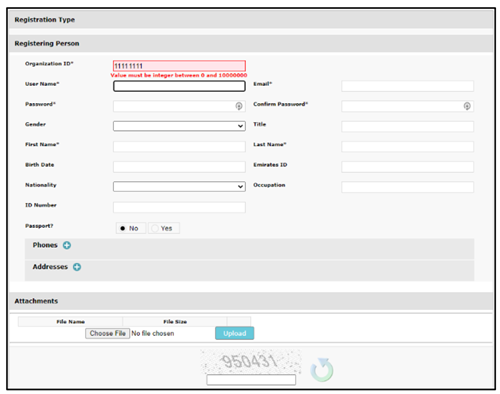Click the File Size column header
Screen dimensions: 500x394
[x=175, y=322]
